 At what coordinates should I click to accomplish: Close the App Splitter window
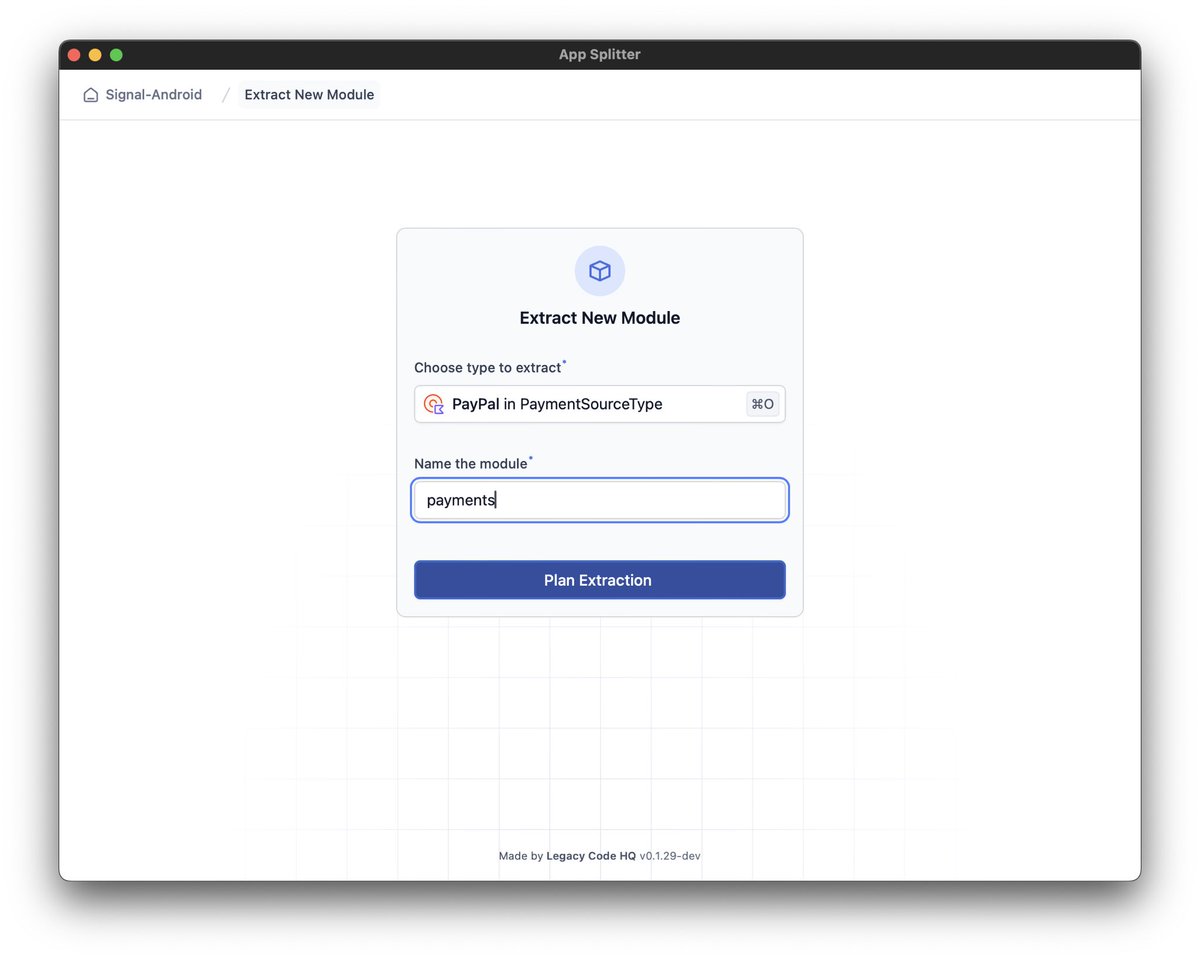(74, 55)
